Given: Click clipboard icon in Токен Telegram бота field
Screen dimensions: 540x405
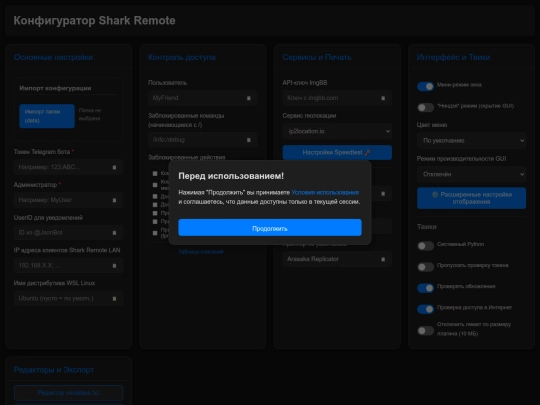Looking at the screenshot, I should pos(114,167).
